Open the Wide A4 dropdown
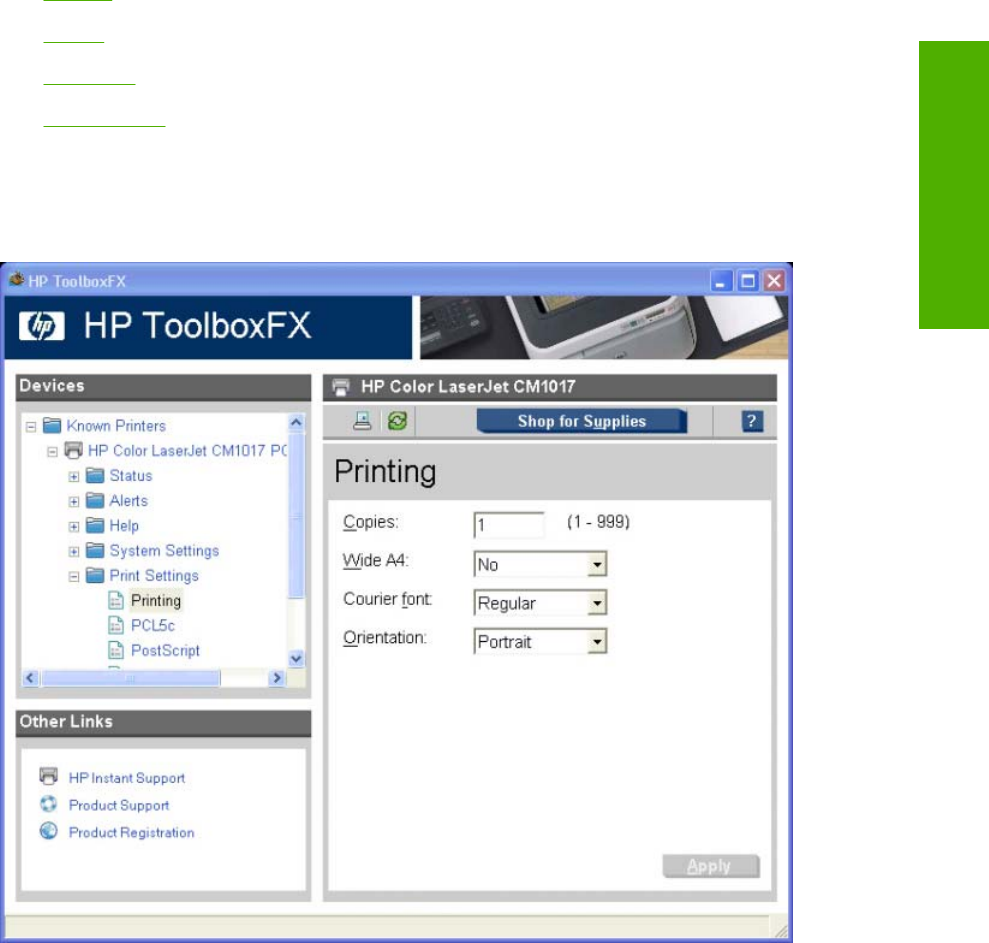 point(597,565)
